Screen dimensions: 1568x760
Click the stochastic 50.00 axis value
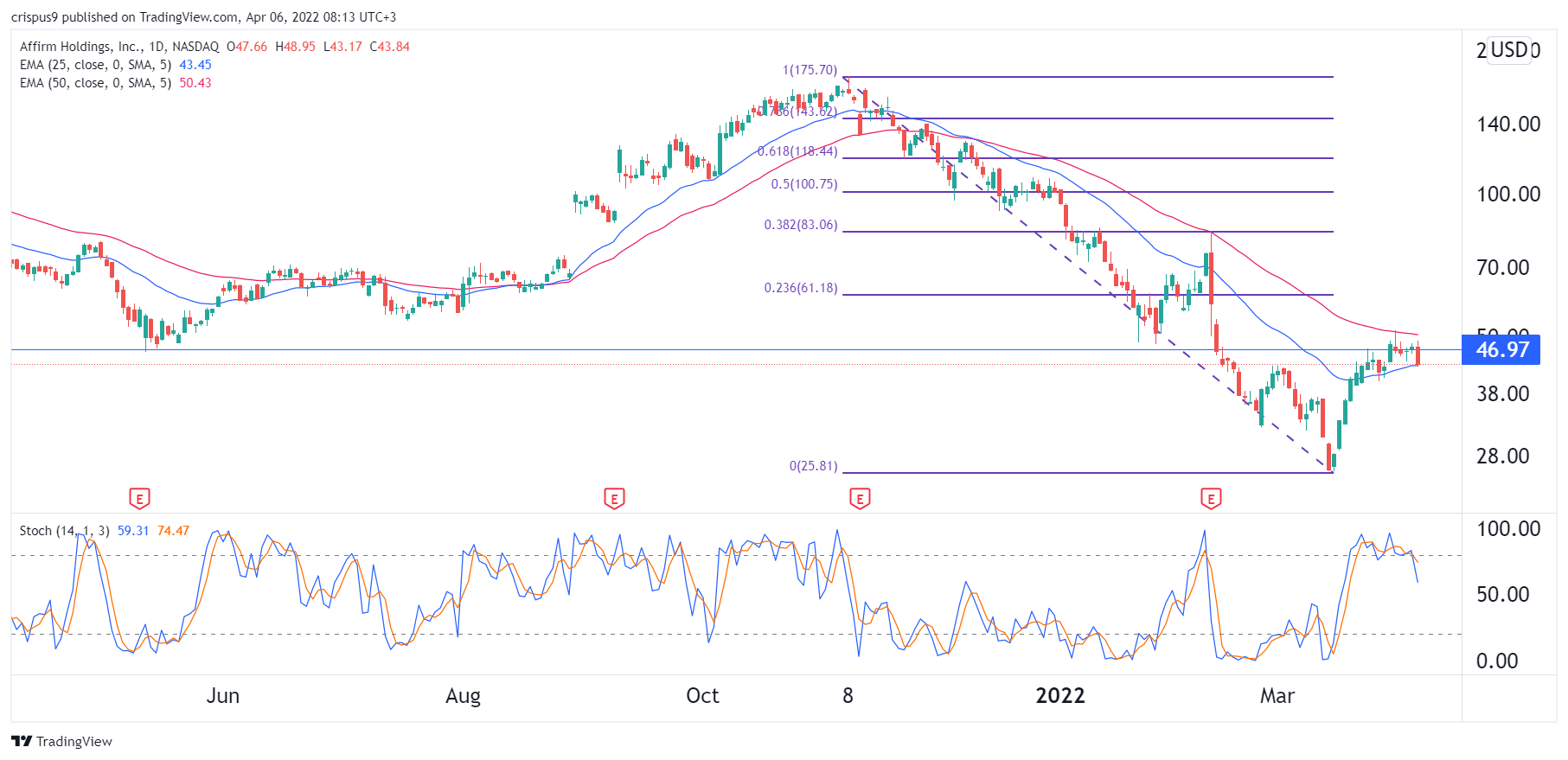[1503, 595]
